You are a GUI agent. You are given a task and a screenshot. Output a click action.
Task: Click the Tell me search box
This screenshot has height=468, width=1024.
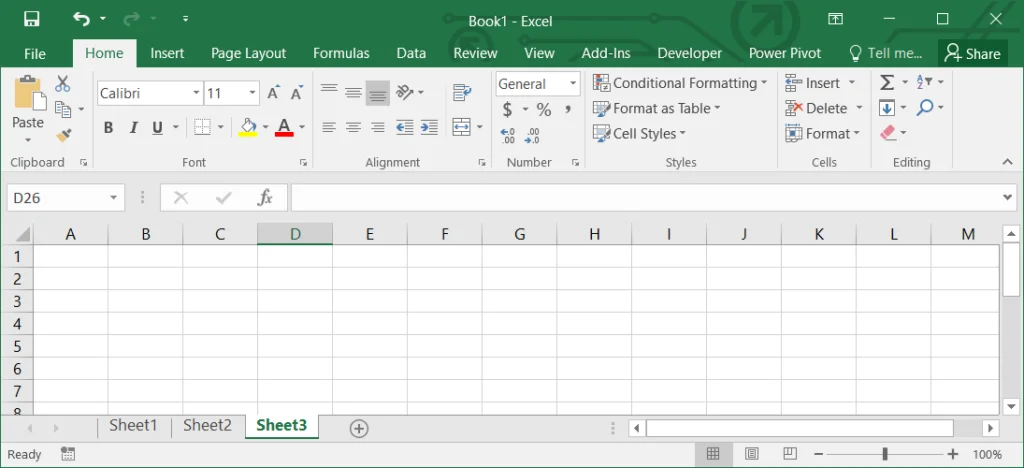coord(885,54)
